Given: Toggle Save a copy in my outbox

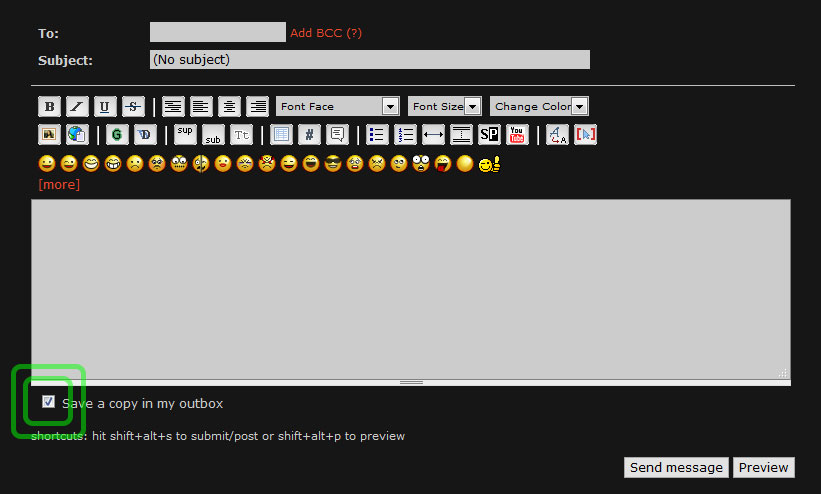Looking at the screenshot, I should pos(48,402).
